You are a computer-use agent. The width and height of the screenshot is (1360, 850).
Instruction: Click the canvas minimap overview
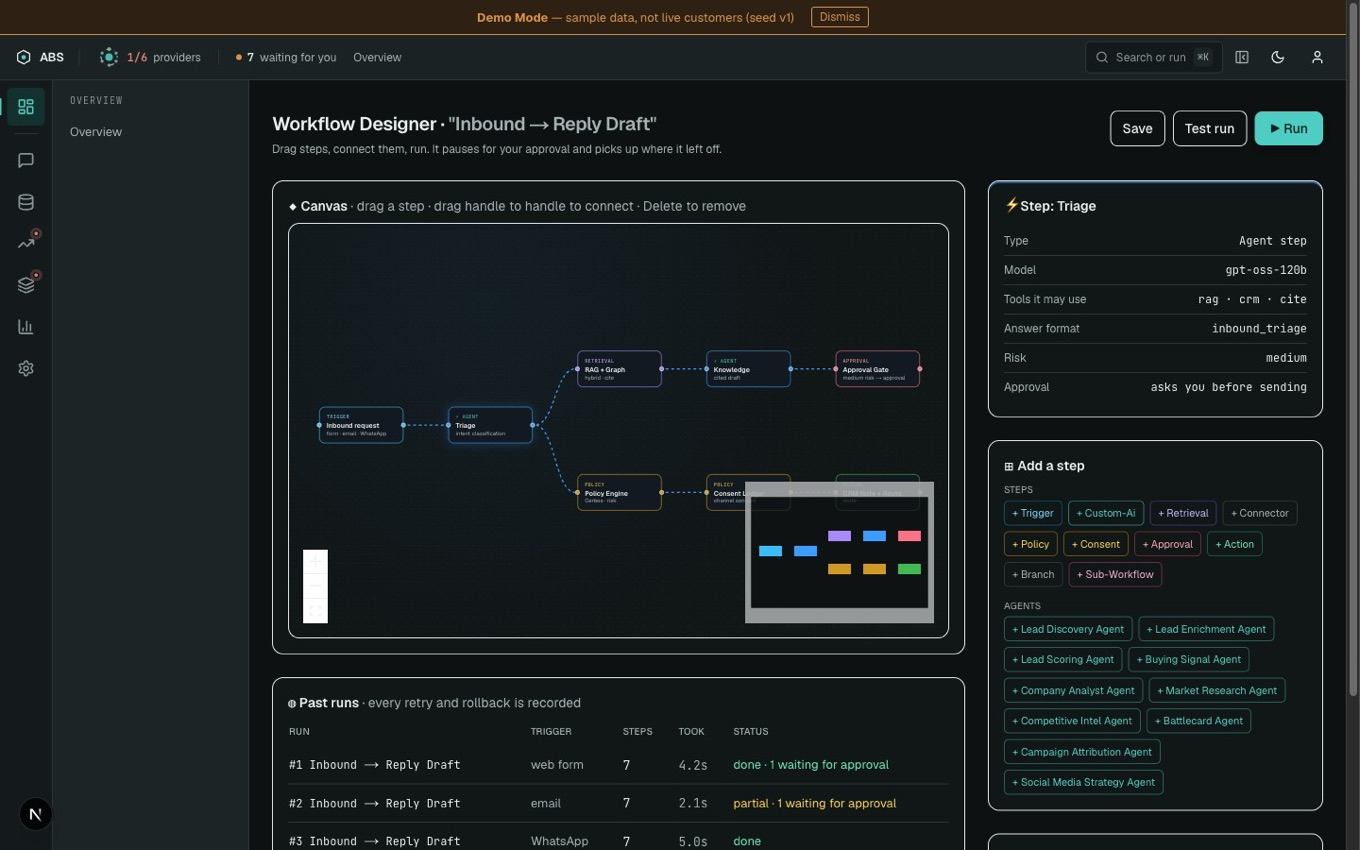pyautogui.click(x=839, y=552)
